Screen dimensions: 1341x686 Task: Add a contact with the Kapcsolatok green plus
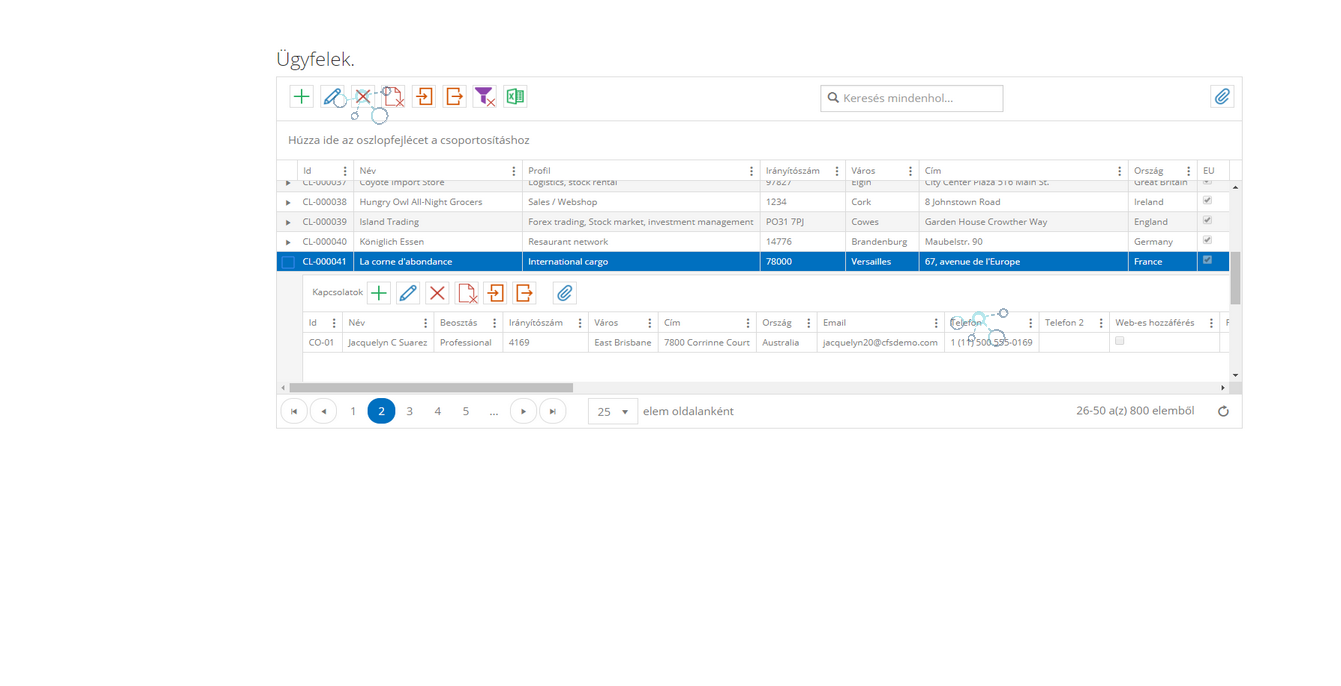point(379,293)
